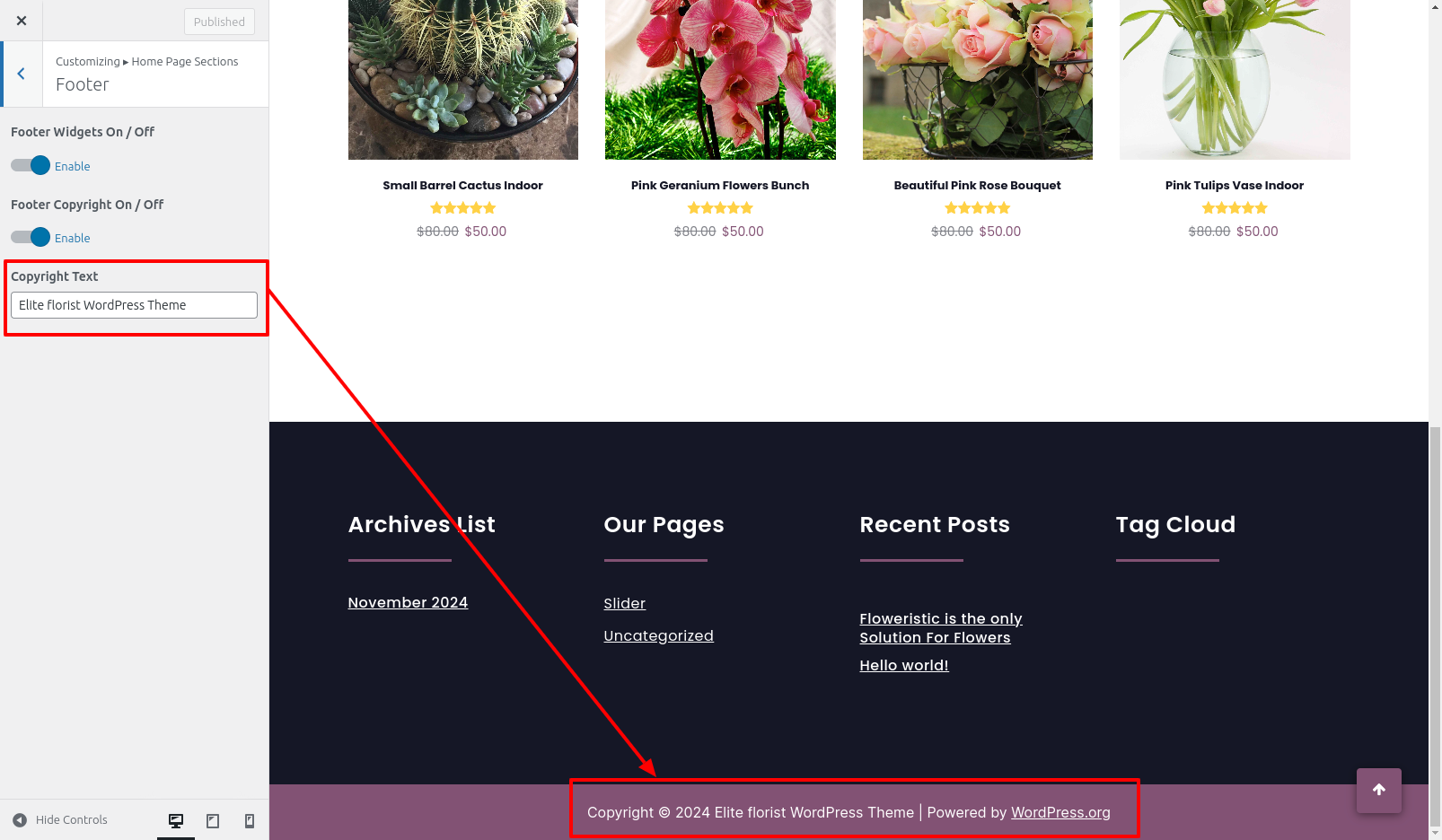Switch to tablet preview mode
1442x840 pixels.
(213, 820)
